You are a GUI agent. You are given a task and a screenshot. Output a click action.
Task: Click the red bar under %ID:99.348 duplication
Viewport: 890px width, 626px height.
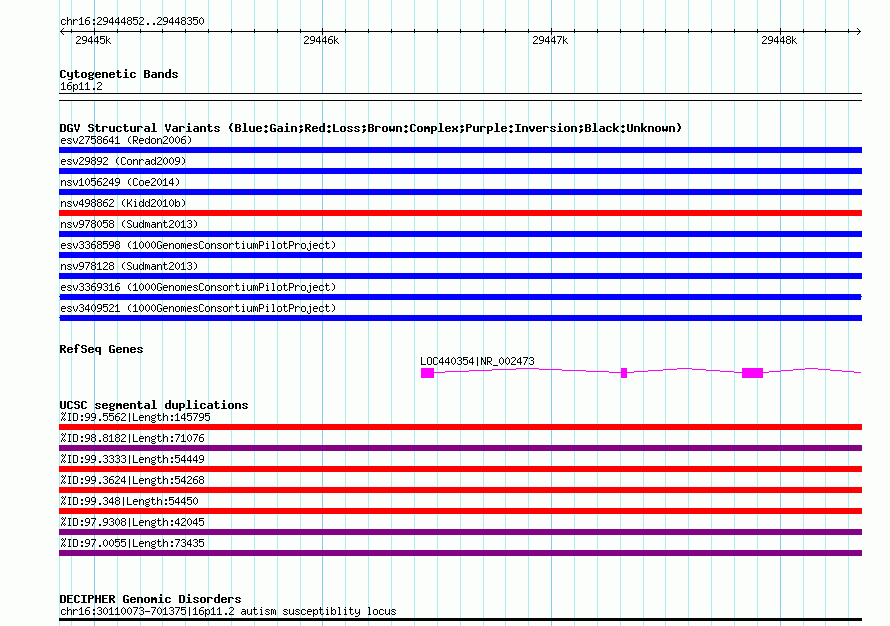[x=460, y=511]
